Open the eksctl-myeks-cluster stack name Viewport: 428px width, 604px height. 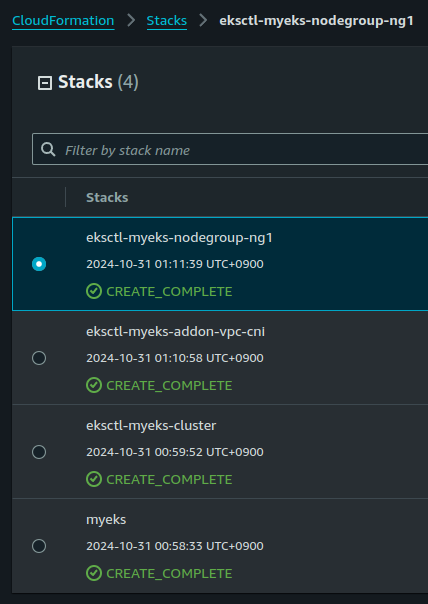pyautogui.click(x=151, y=426)
